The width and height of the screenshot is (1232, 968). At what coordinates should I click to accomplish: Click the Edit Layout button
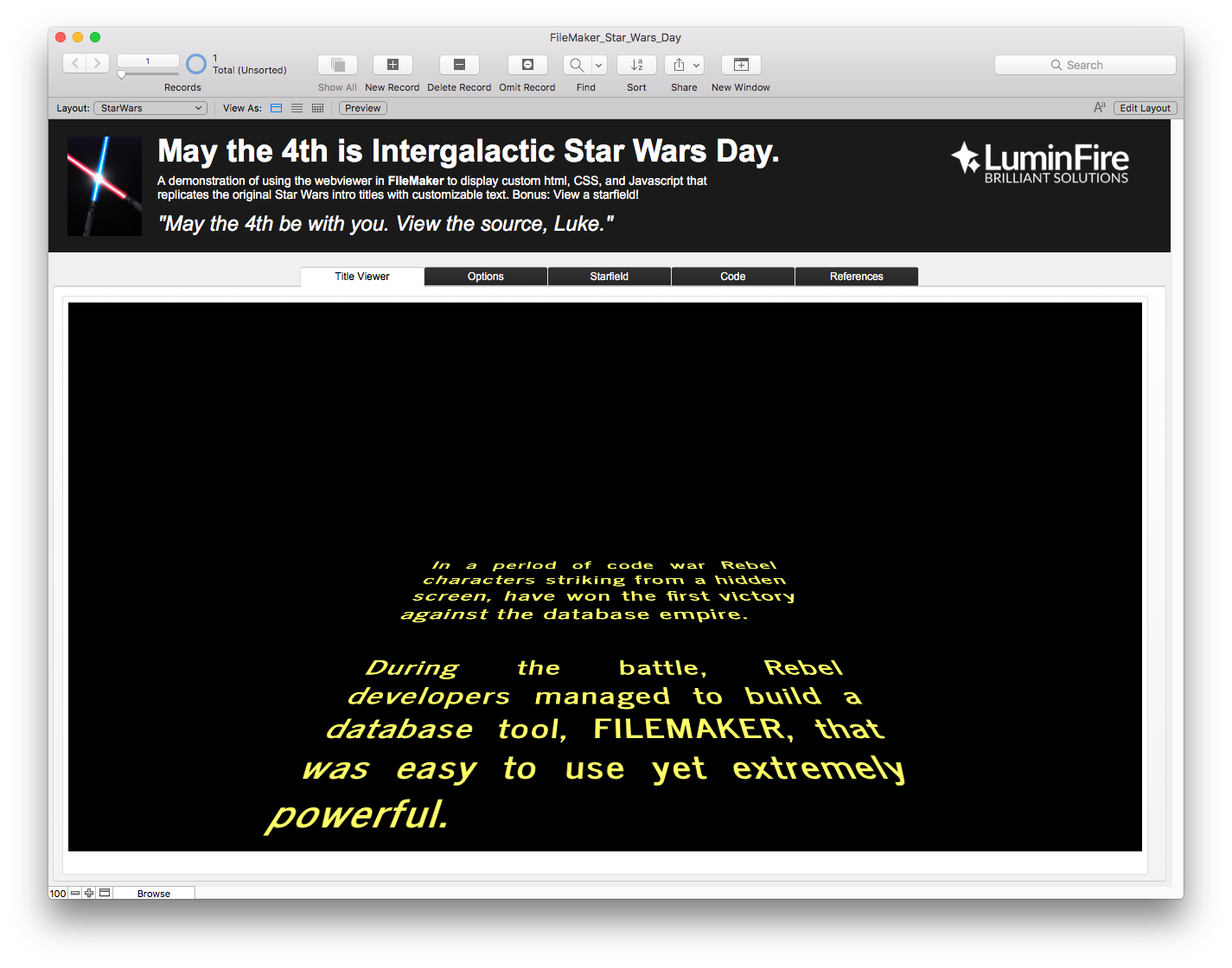pyautogui.click(x=1146, y=108)
